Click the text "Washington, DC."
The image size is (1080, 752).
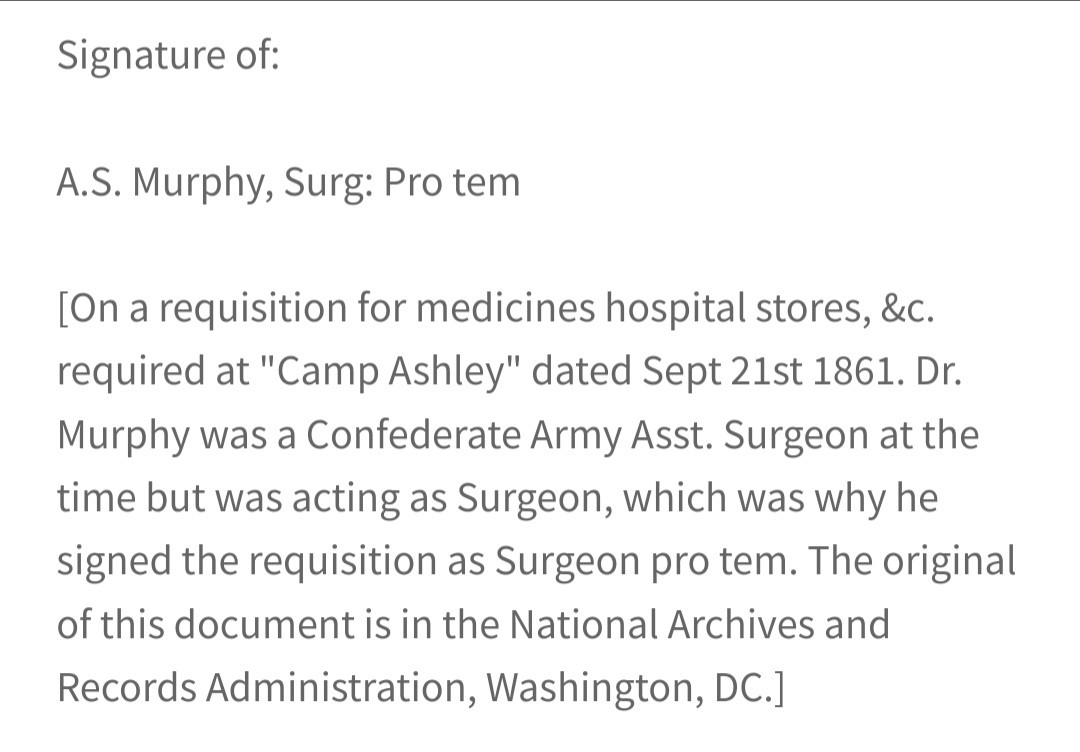pos(630,687)
